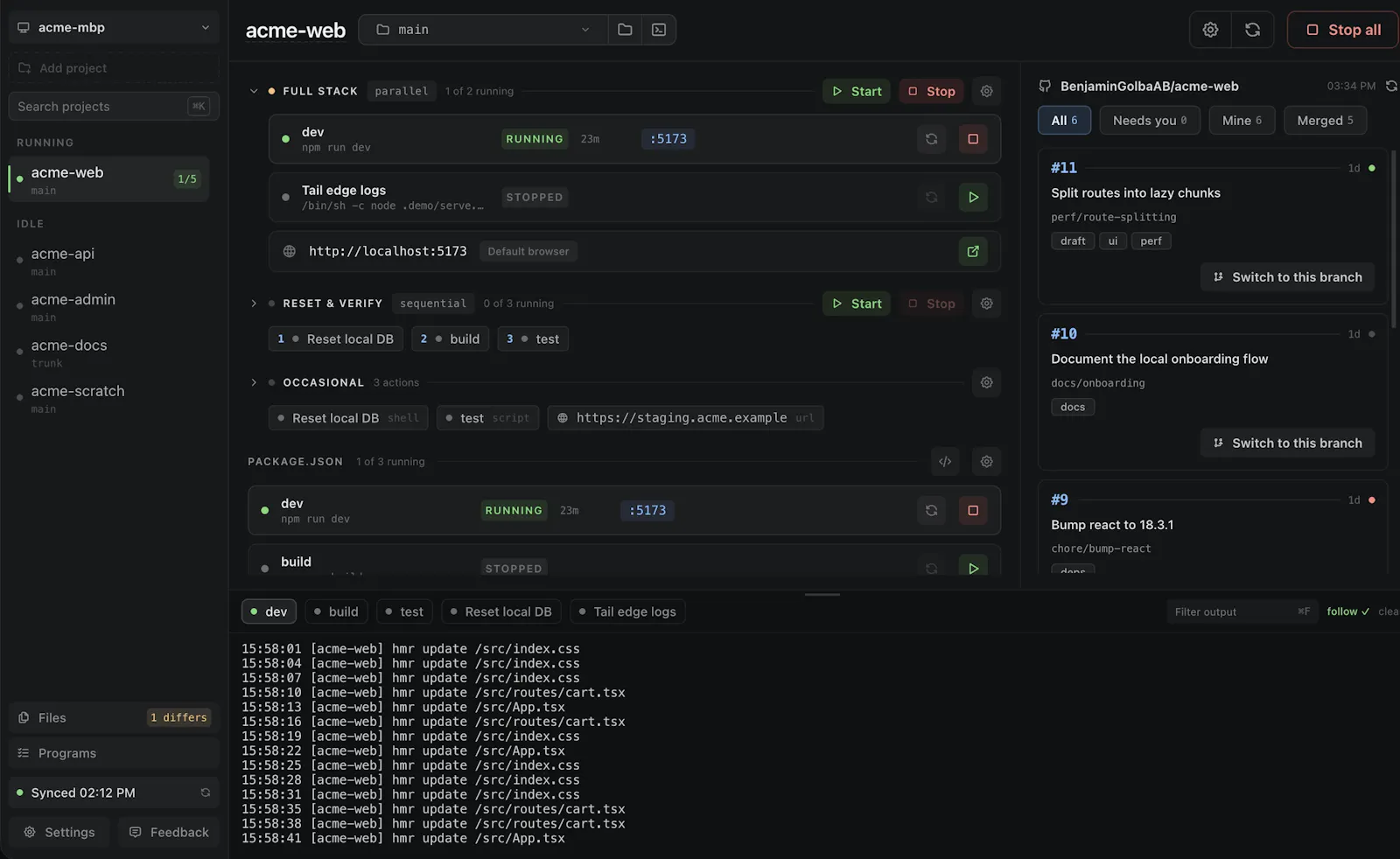Open the Feedback button

click(169, 832)
